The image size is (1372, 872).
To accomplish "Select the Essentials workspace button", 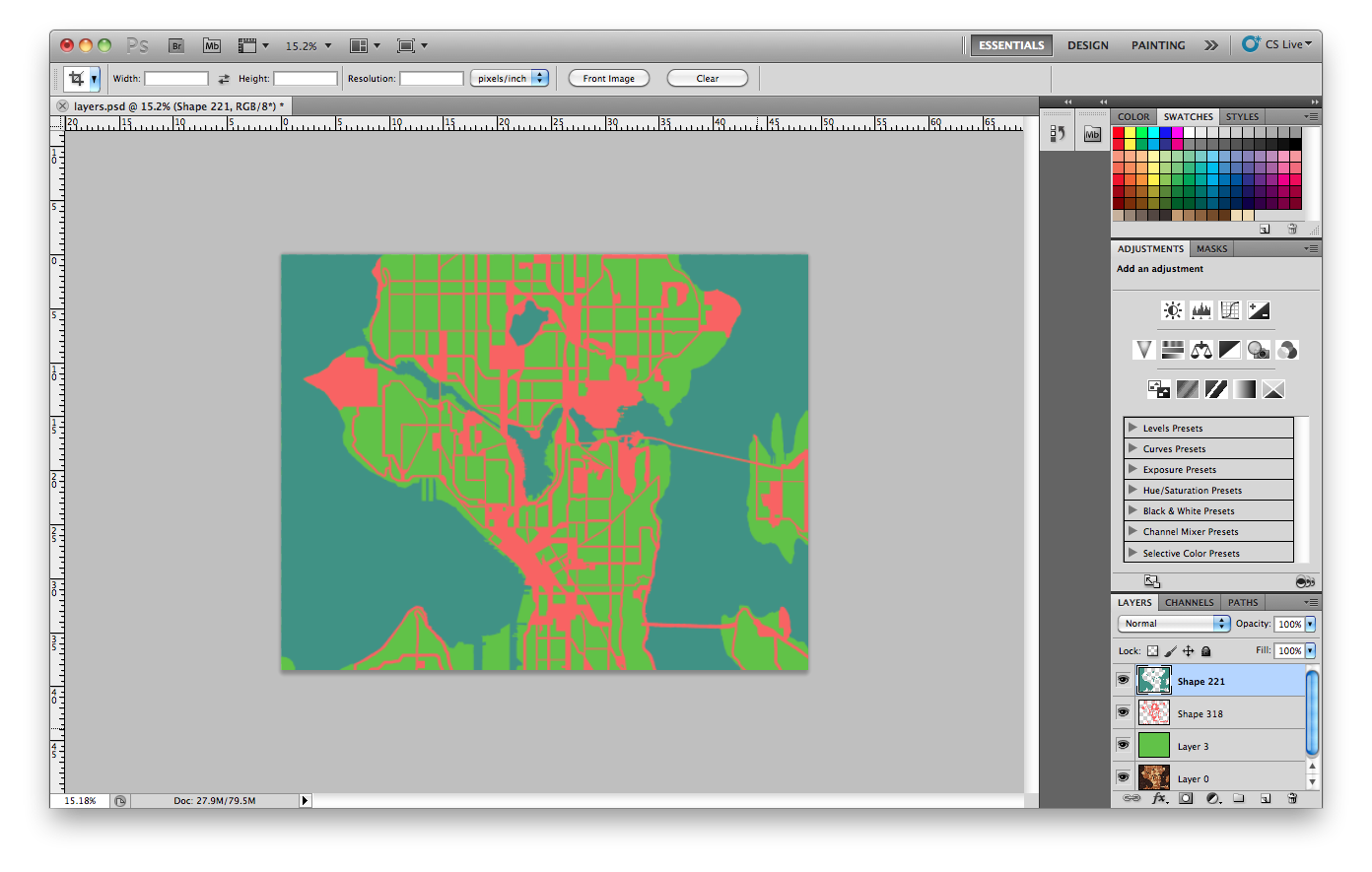I will [1011, 45].
